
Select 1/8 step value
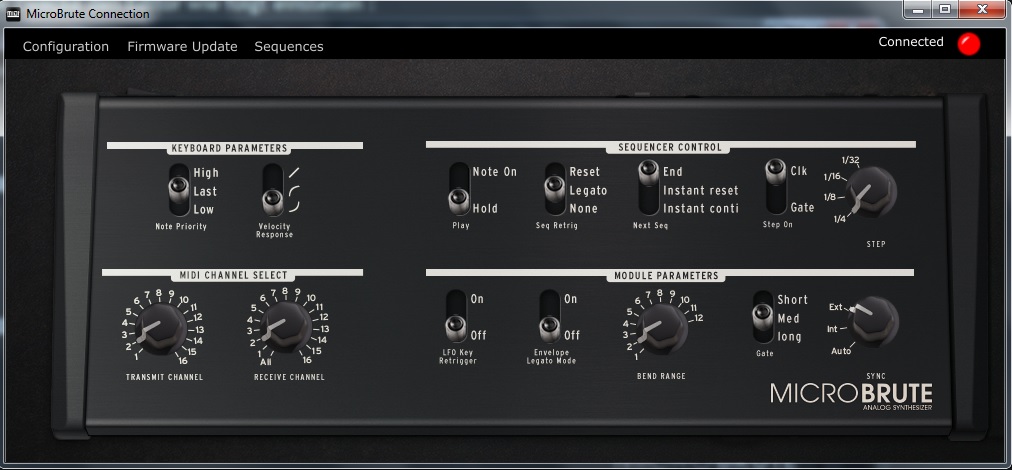coord(827,197)
